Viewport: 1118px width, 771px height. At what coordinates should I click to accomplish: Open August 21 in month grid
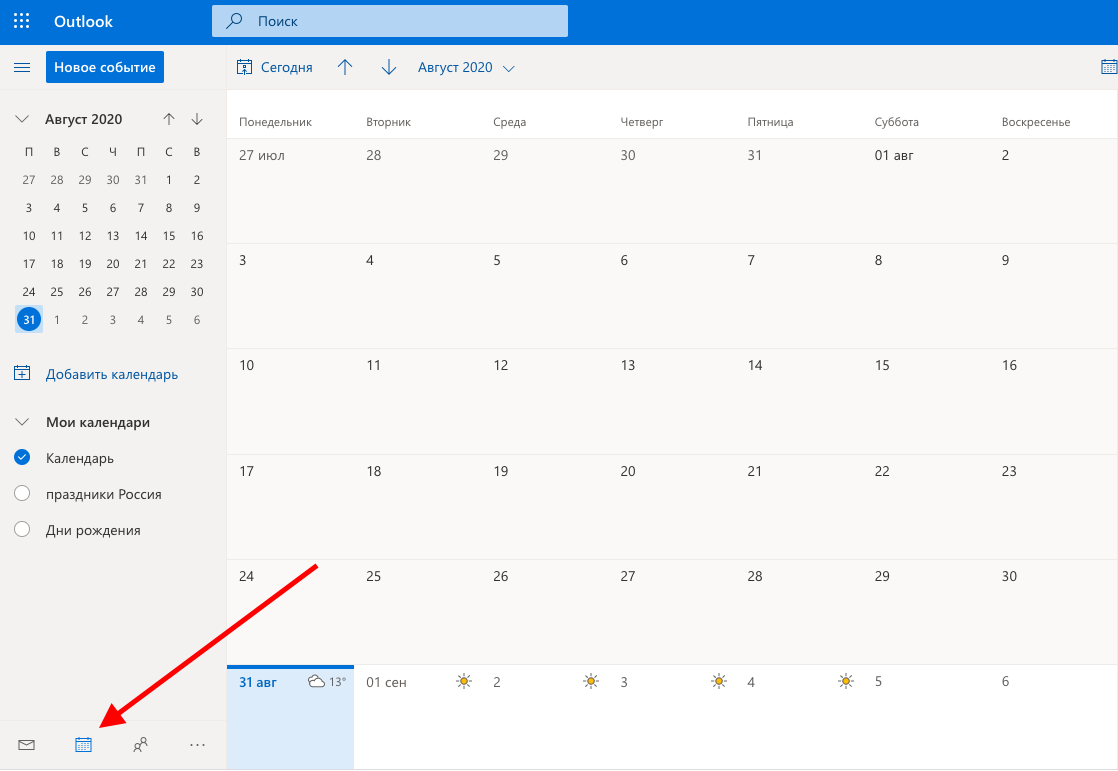(799, 506)
